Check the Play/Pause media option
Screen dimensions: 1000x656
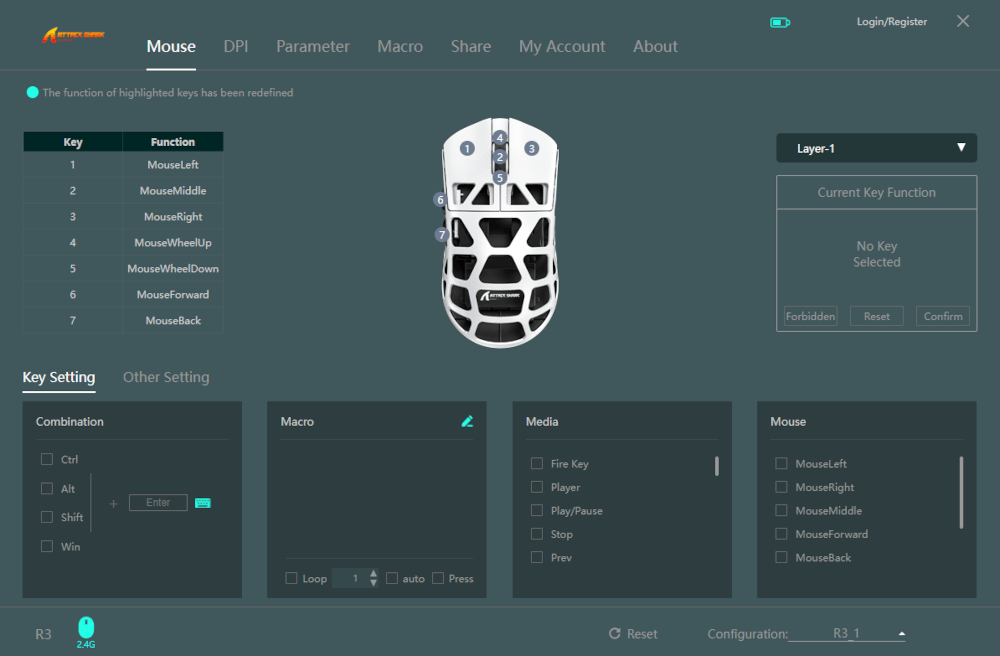537,511
